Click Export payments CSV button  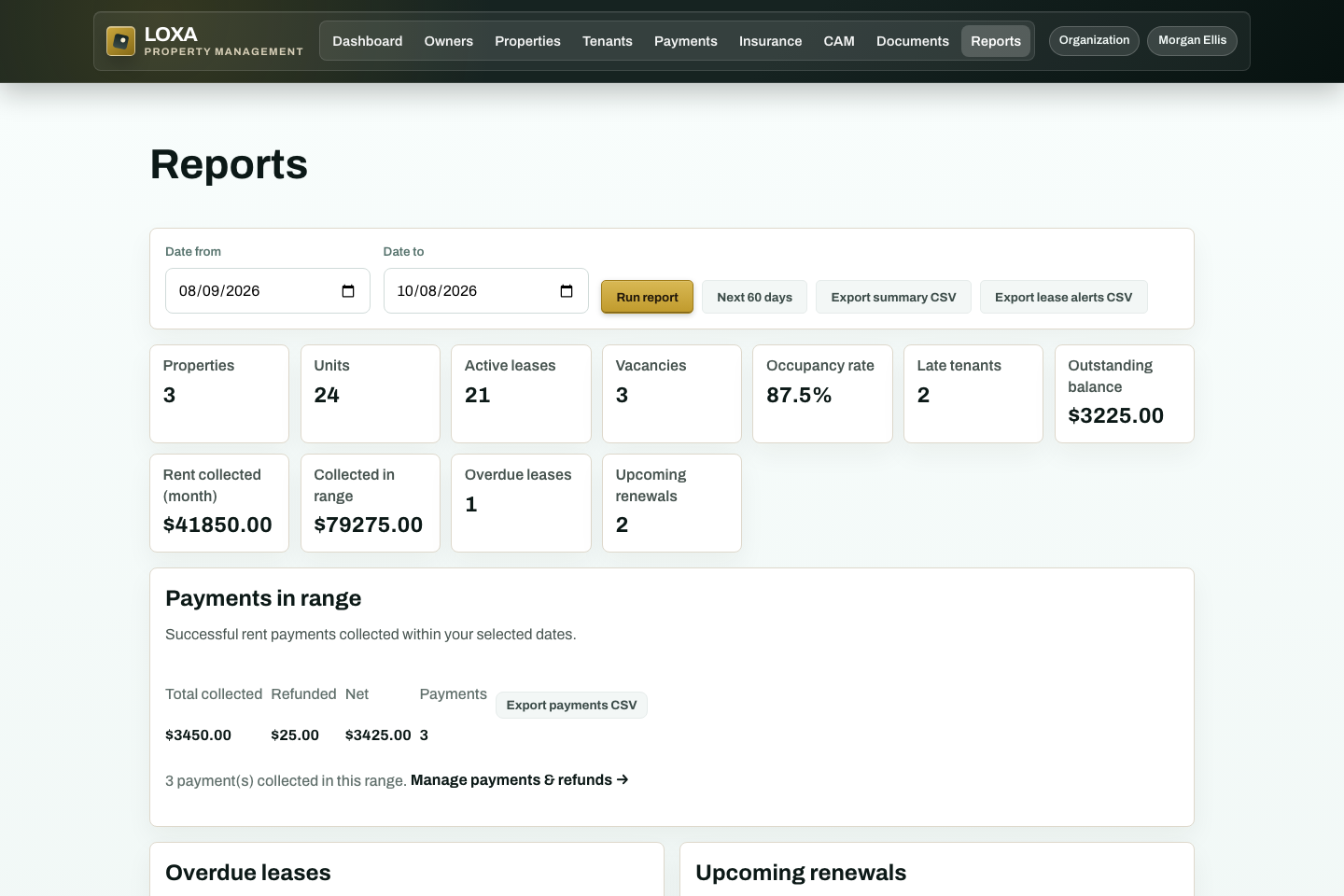click(x=571, y=705)
